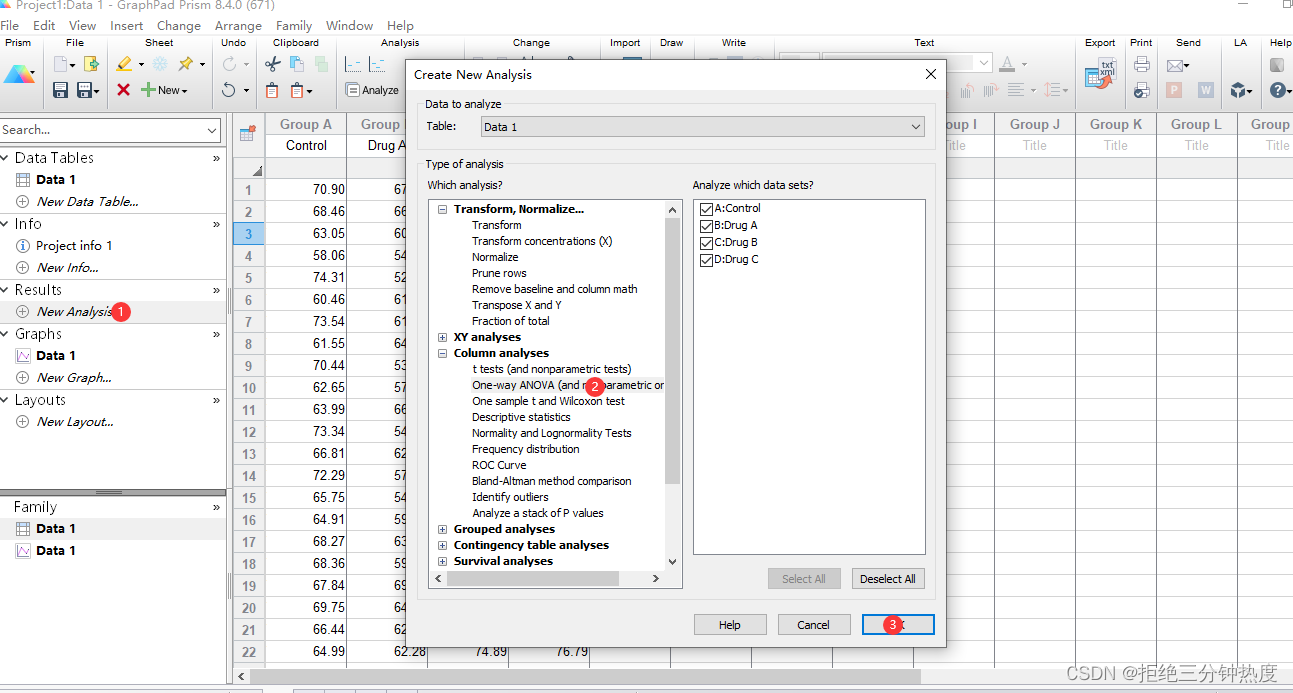The width and height of the screenshot is (1293, 693).
Task: Click the analysis list horizontal scrollbar
Action: click(535, 578)
